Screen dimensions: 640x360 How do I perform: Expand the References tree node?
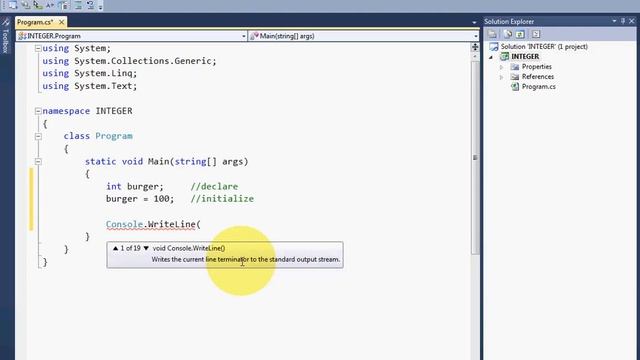click(x=502, y=77)
